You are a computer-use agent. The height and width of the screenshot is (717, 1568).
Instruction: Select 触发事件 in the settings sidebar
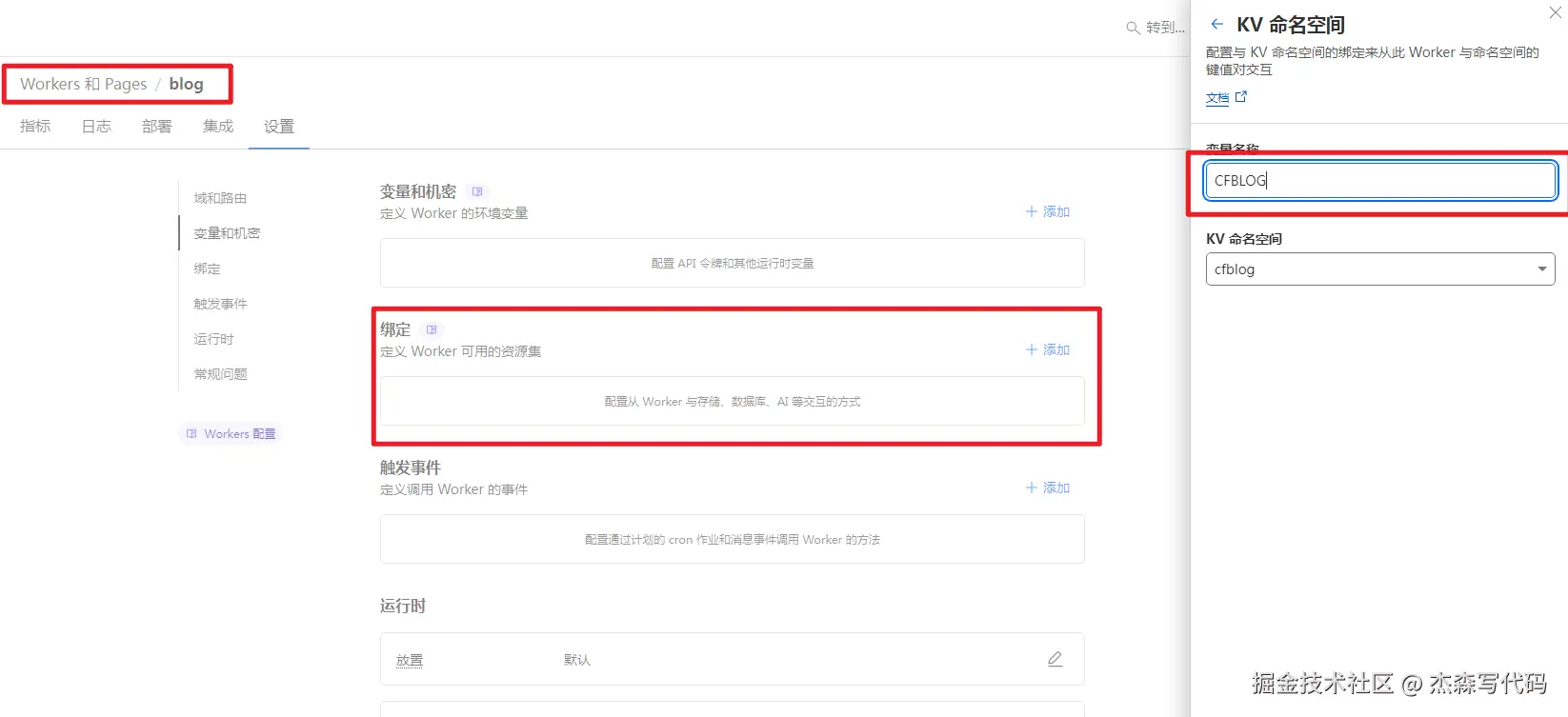click(220, 304)
